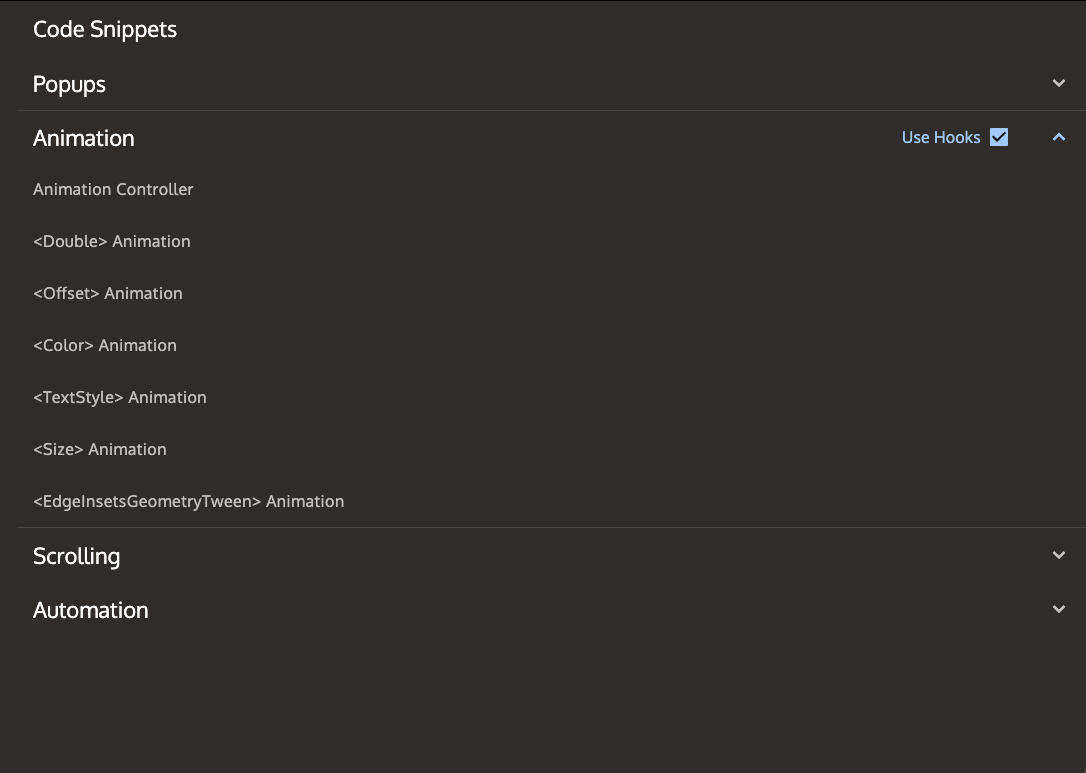Expand the Popups section chevron

1058,84
